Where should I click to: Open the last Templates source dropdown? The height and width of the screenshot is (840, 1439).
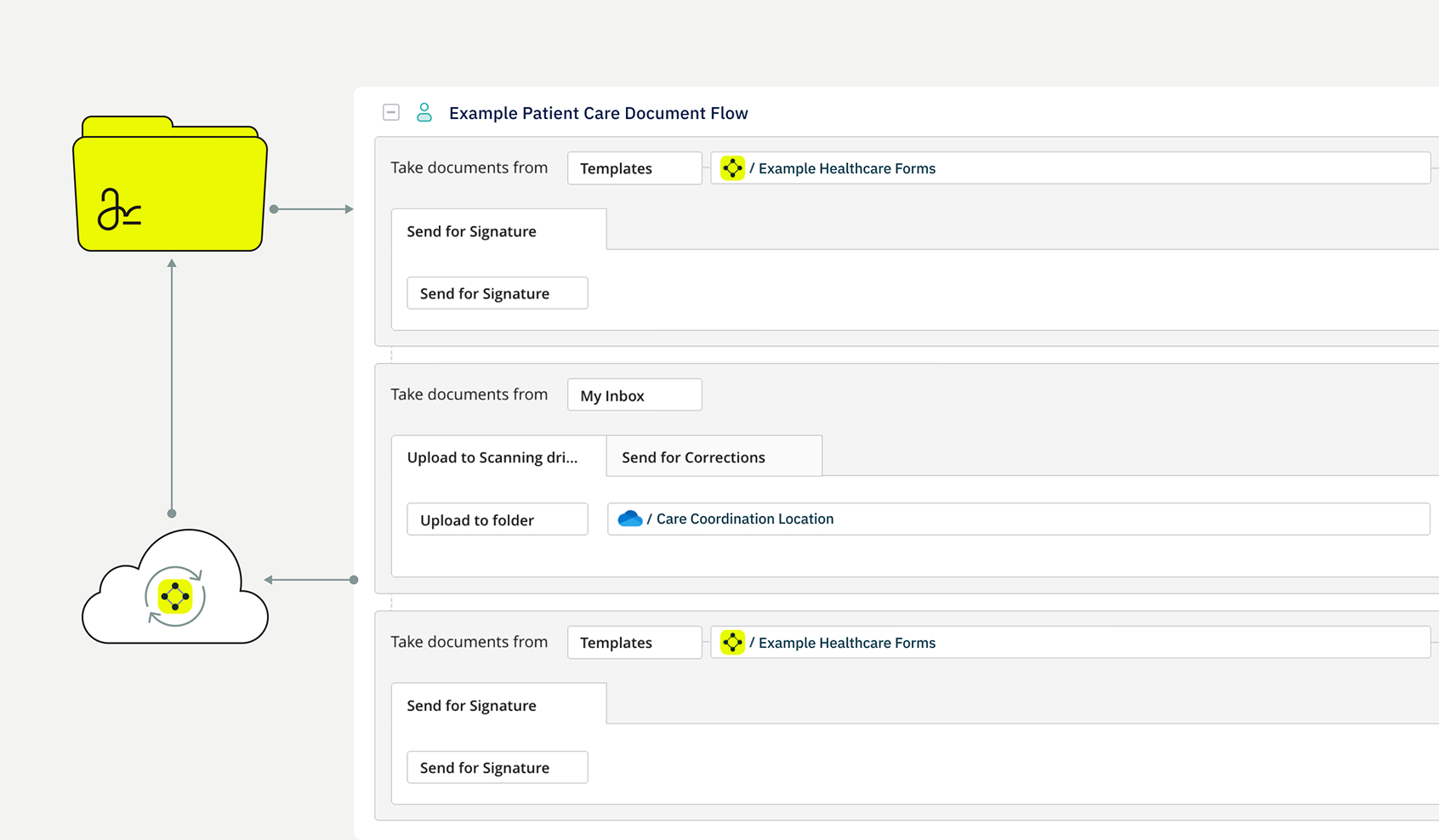coord(634,643)
